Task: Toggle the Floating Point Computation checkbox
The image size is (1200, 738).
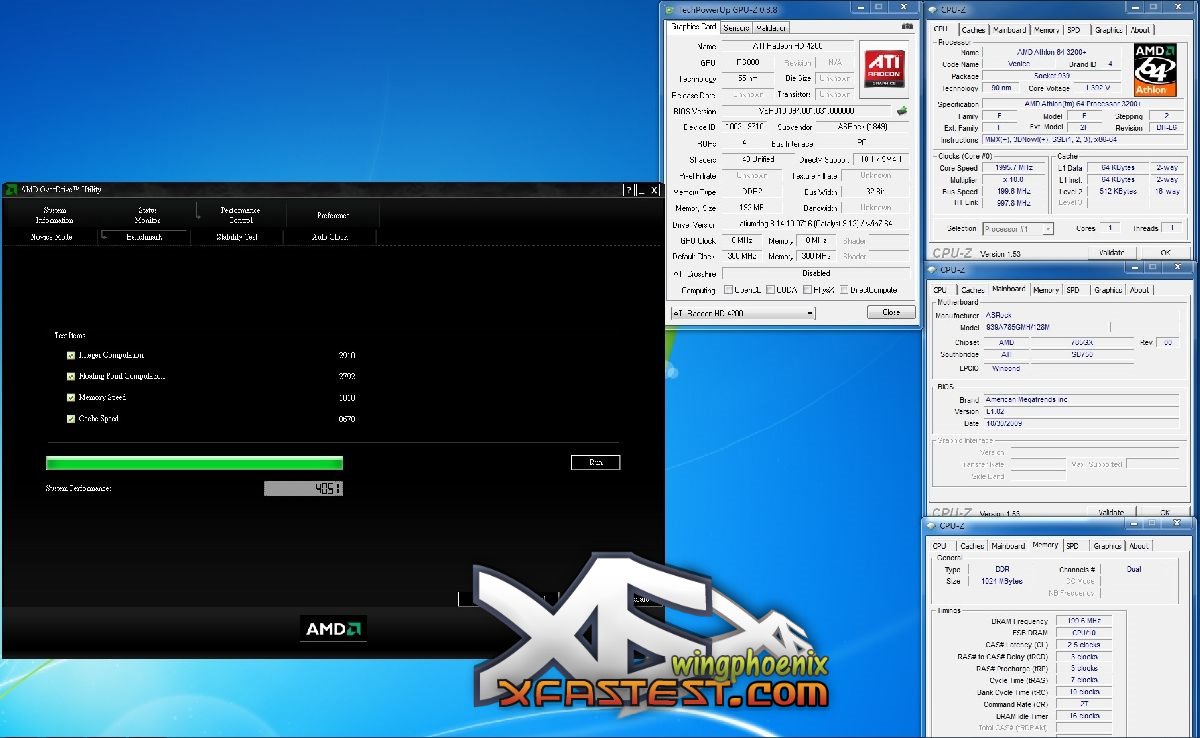Action: pyautogui.click(x=71, y=376)
